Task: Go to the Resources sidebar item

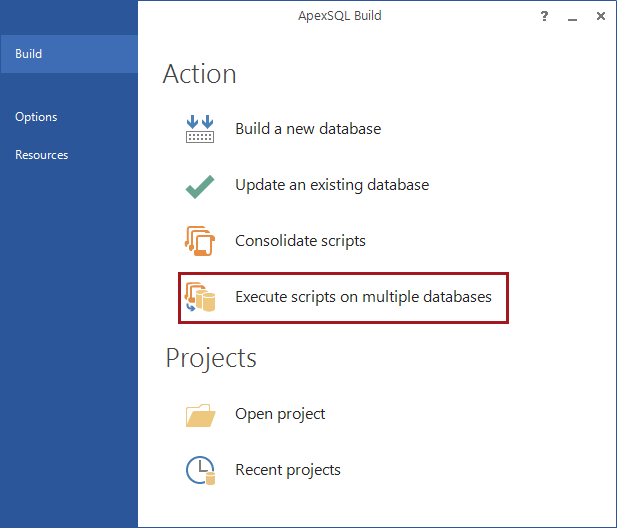Action: 41,155
